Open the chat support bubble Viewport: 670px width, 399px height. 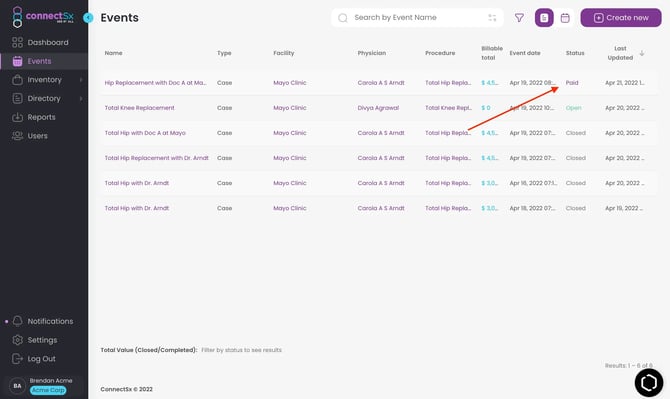tap(649, 382)
